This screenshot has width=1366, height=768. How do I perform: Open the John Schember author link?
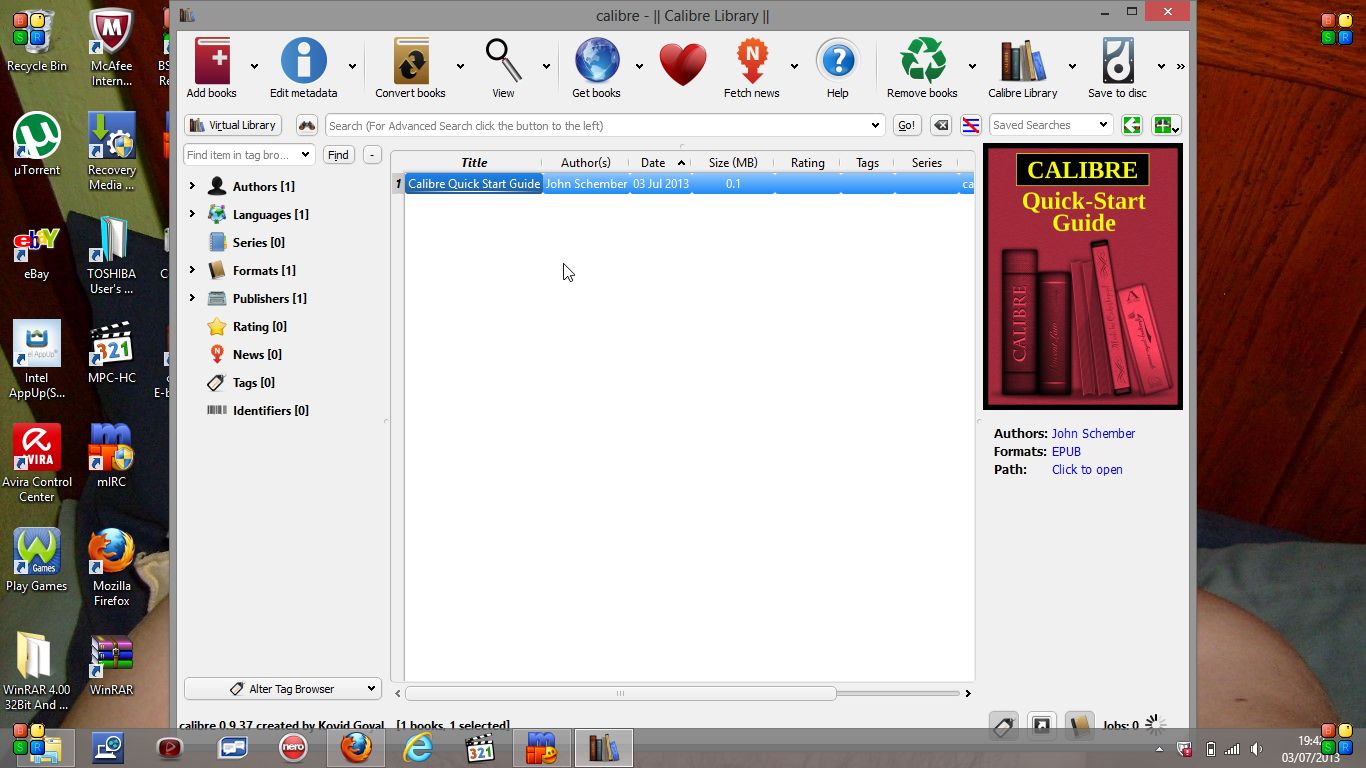pos(1093,433)
